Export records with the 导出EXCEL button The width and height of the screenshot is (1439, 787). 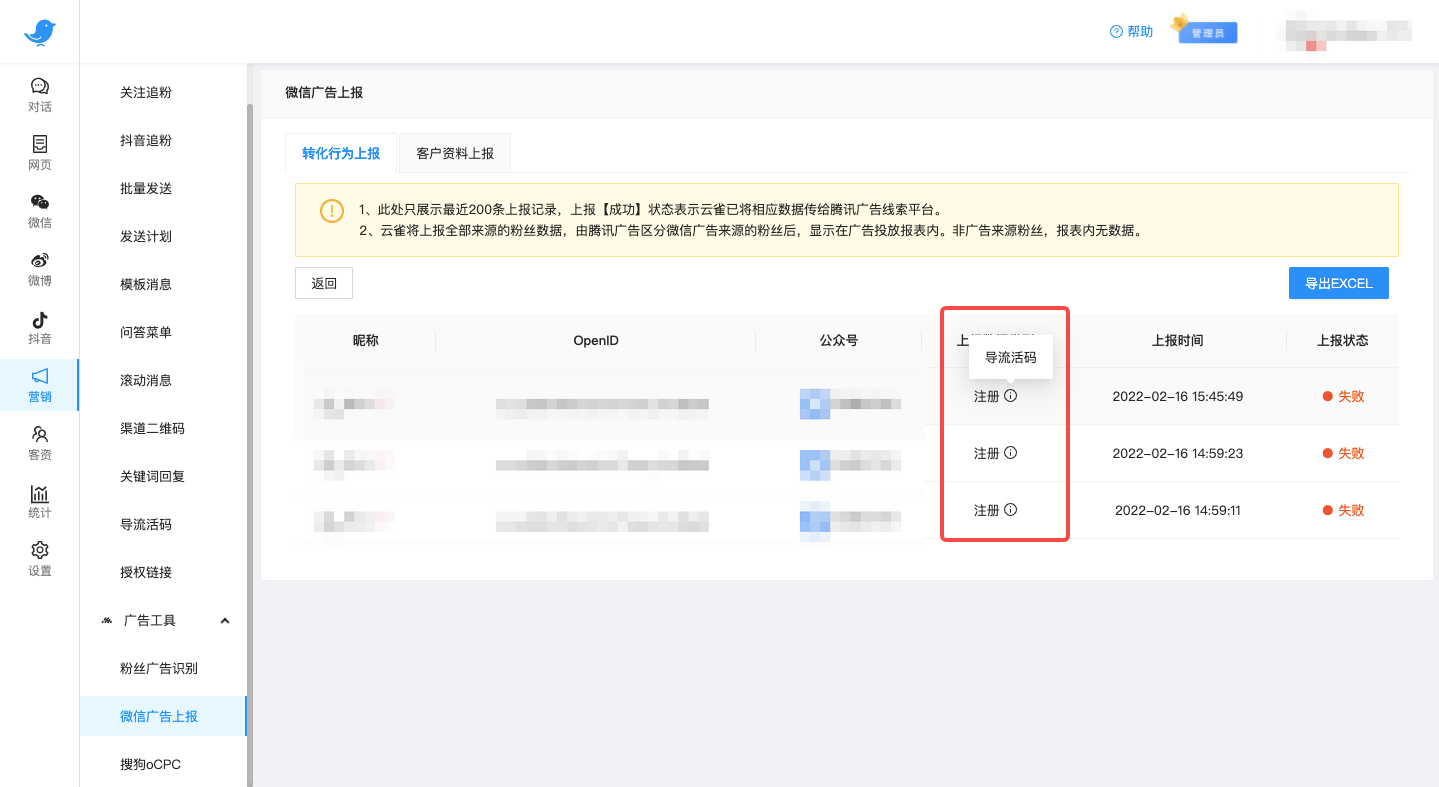(1338, 283)
